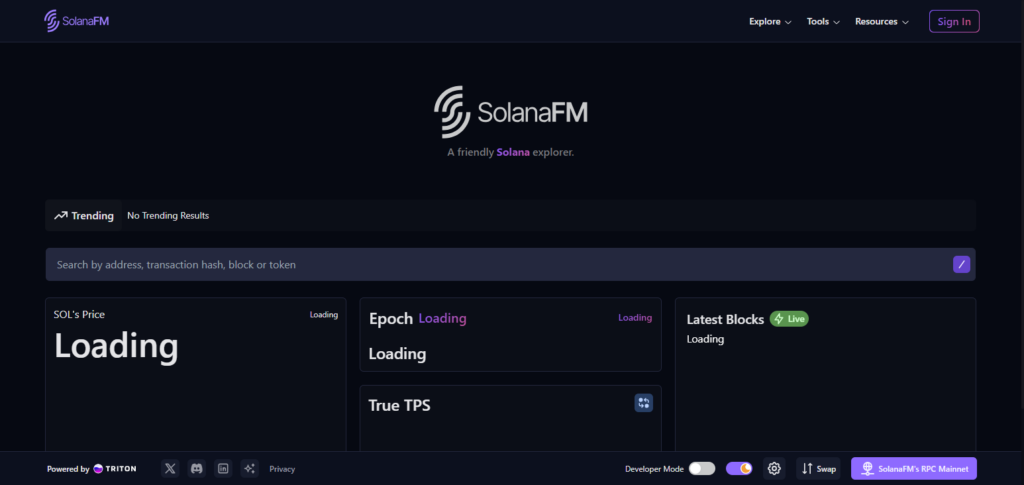The width and height of the screenshot is (1024, 485).
Task: Click the purple Loading text beside Epoch
Action: click(x=442, y=319)
